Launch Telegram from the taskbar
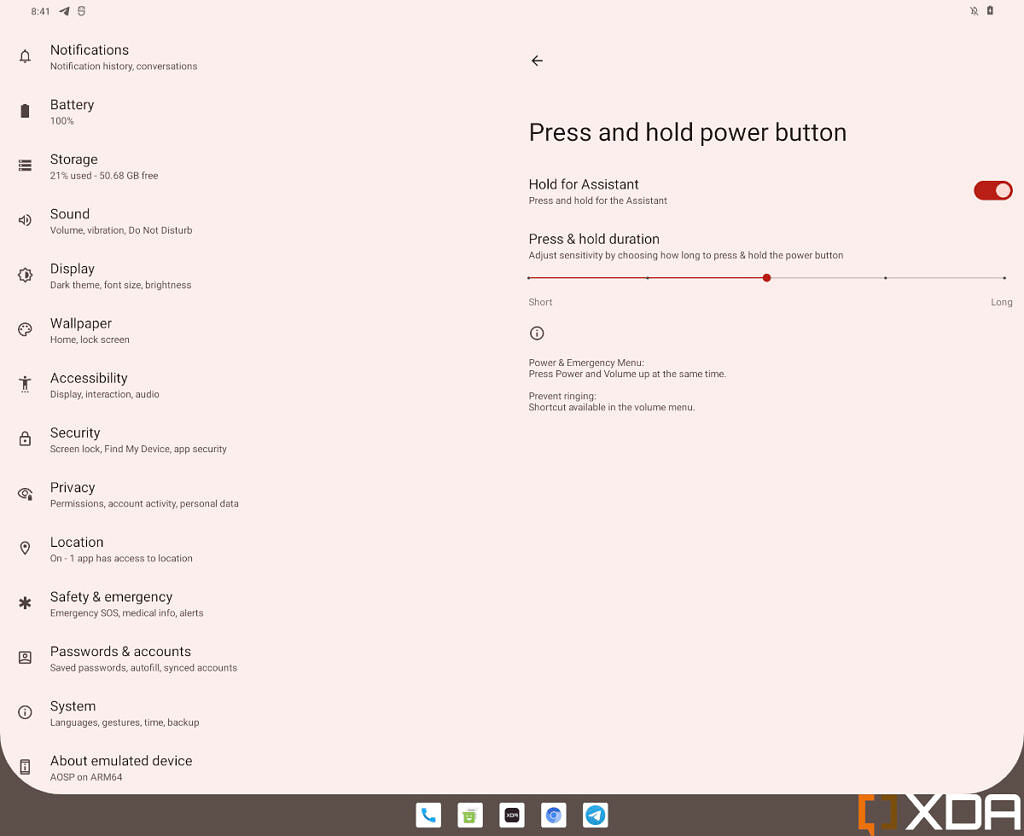Screen dimensions: 1024x836 point(595,815)
